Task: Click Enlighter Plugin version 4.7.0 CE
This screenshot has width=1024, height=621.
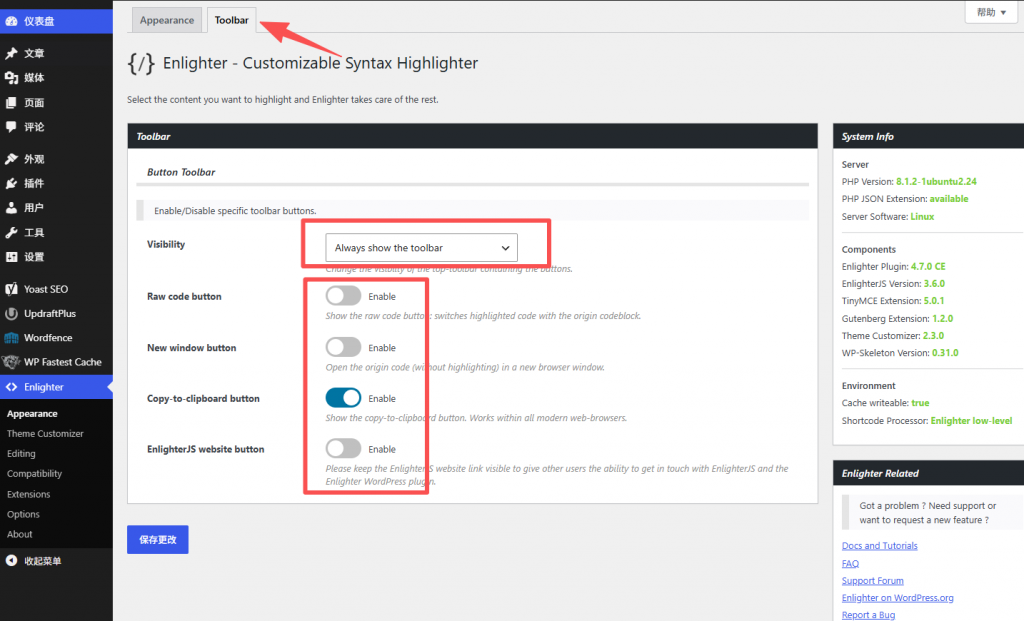Action: coord(928,266)
